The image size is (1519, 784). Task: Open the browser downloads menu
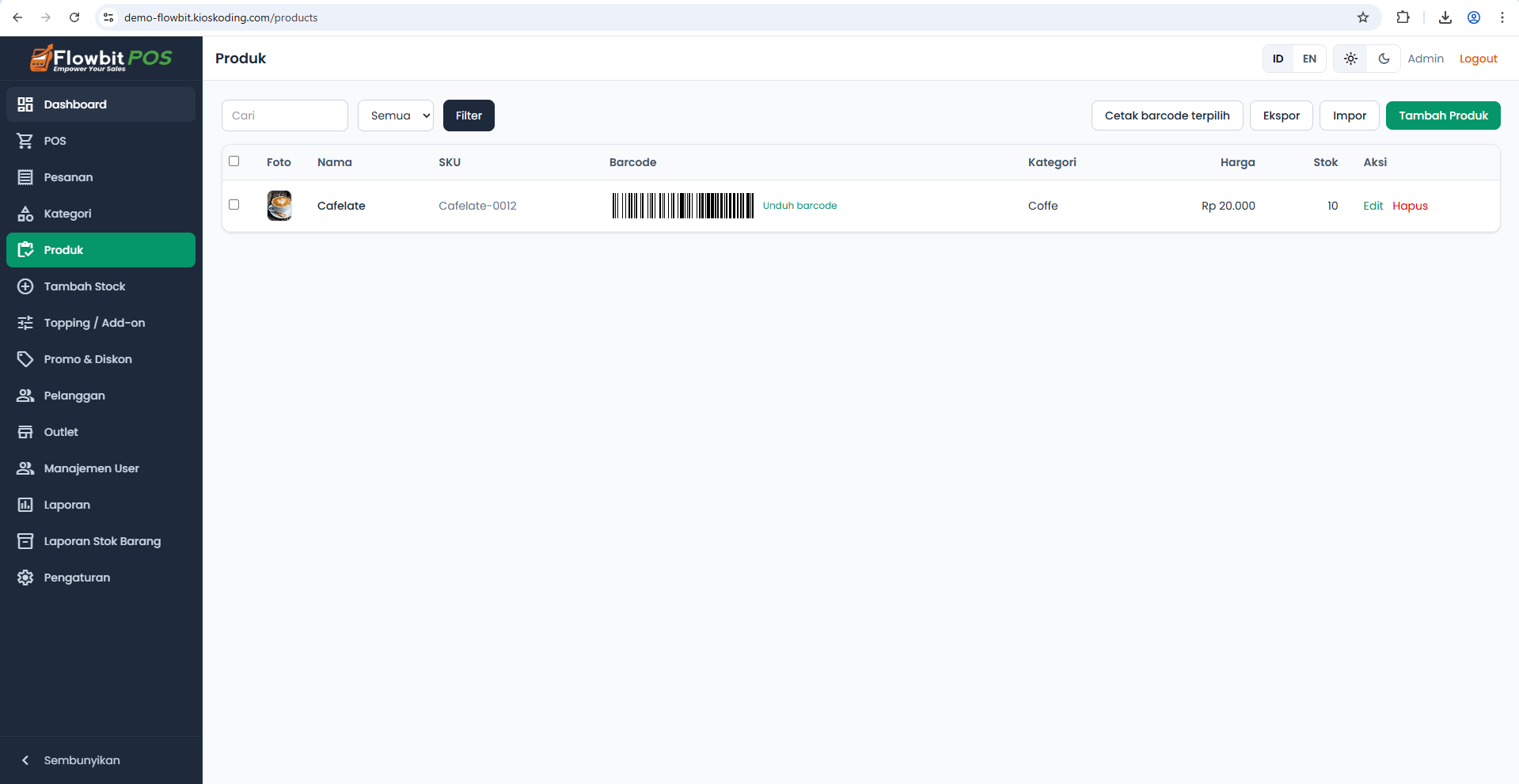(x=1444, y=17)
